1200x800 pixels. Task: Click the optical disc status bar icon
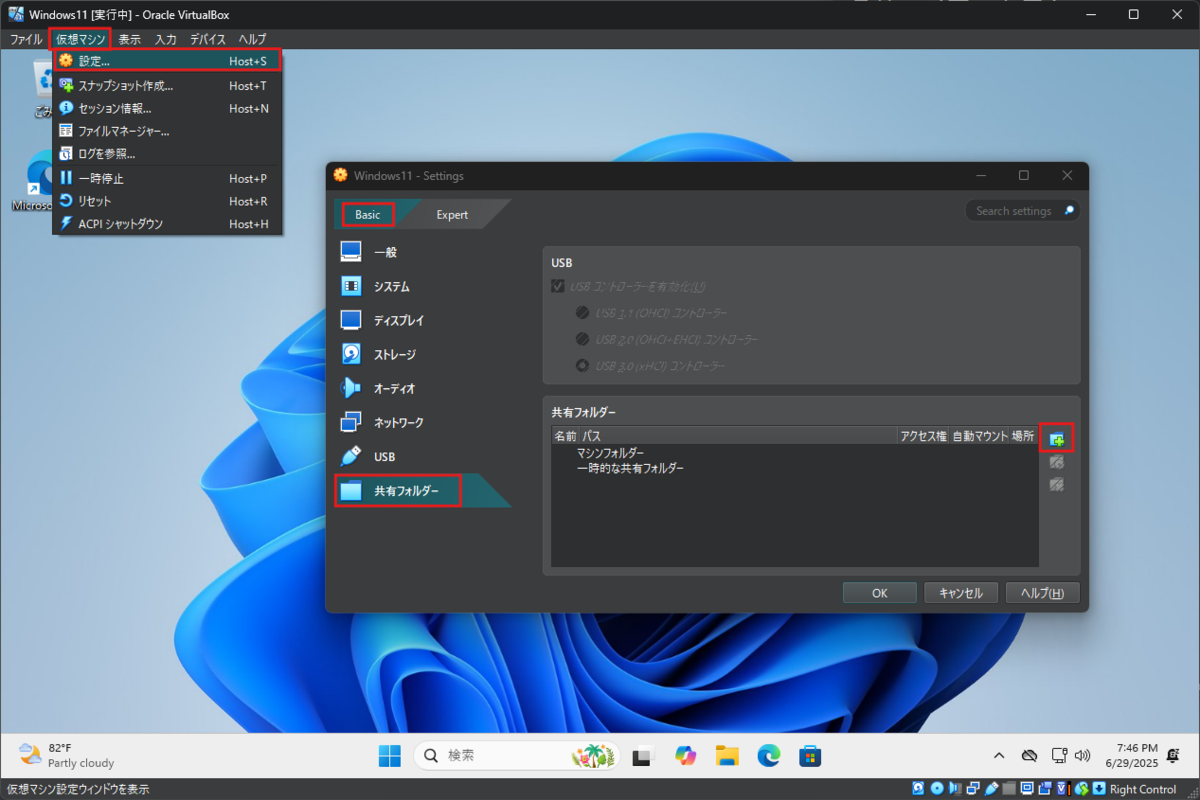tap(937, 789)
